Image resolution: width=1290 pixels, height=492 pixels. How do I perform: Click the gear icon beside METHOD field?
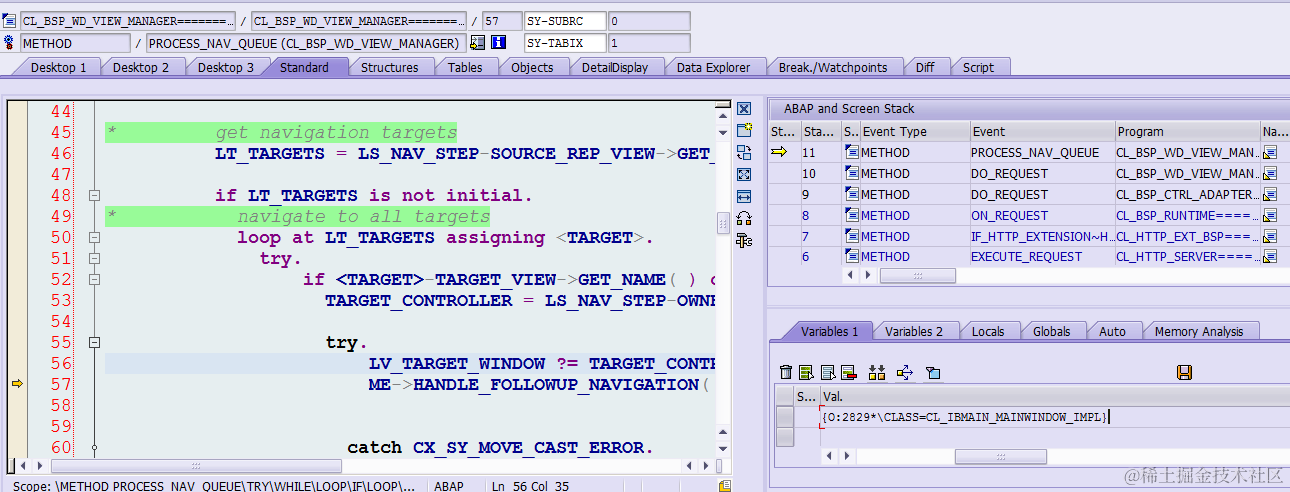click(x=10, y=43)
